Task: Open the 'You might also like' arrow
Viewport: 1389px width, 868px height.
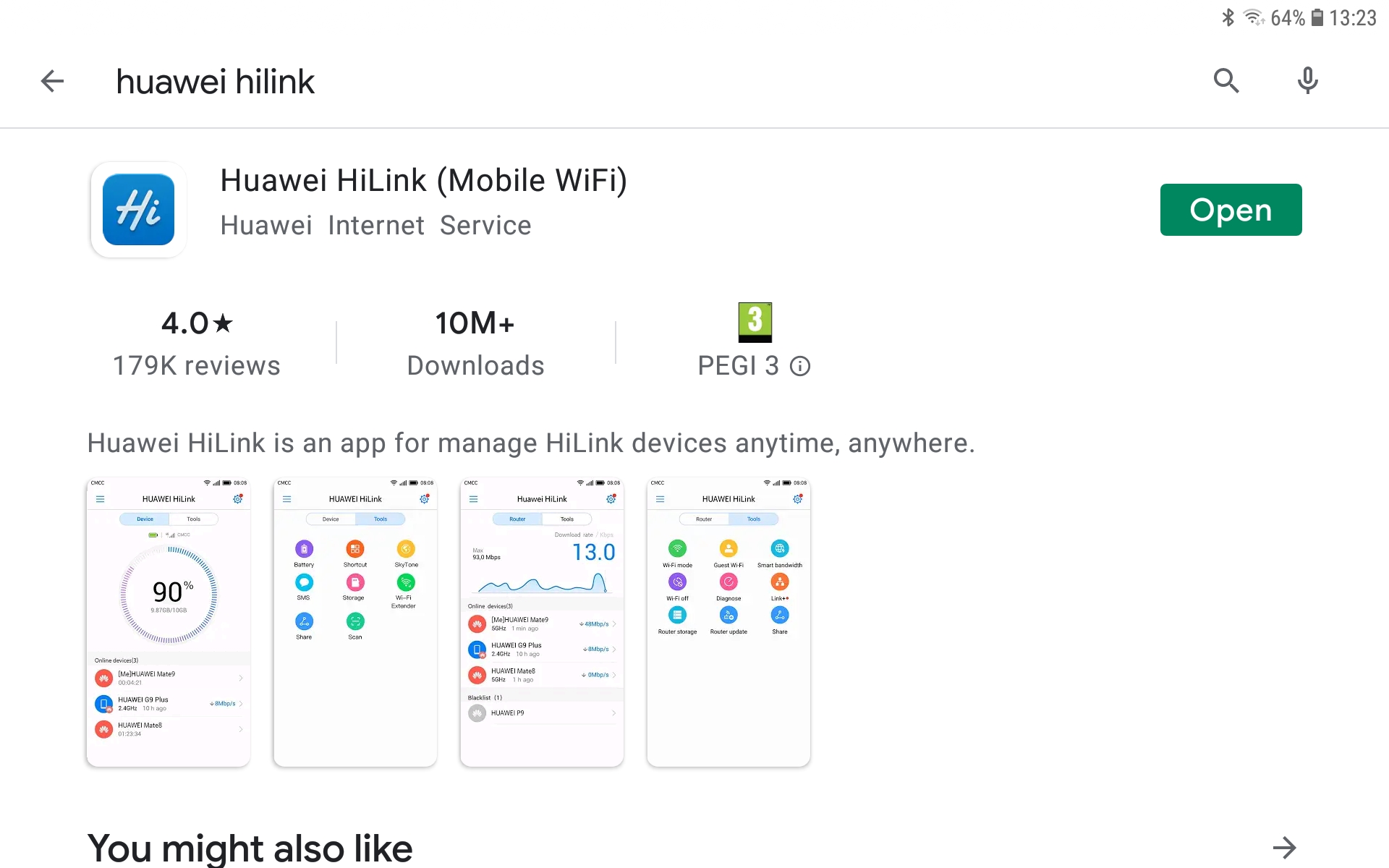Action: click(1284, 848)
